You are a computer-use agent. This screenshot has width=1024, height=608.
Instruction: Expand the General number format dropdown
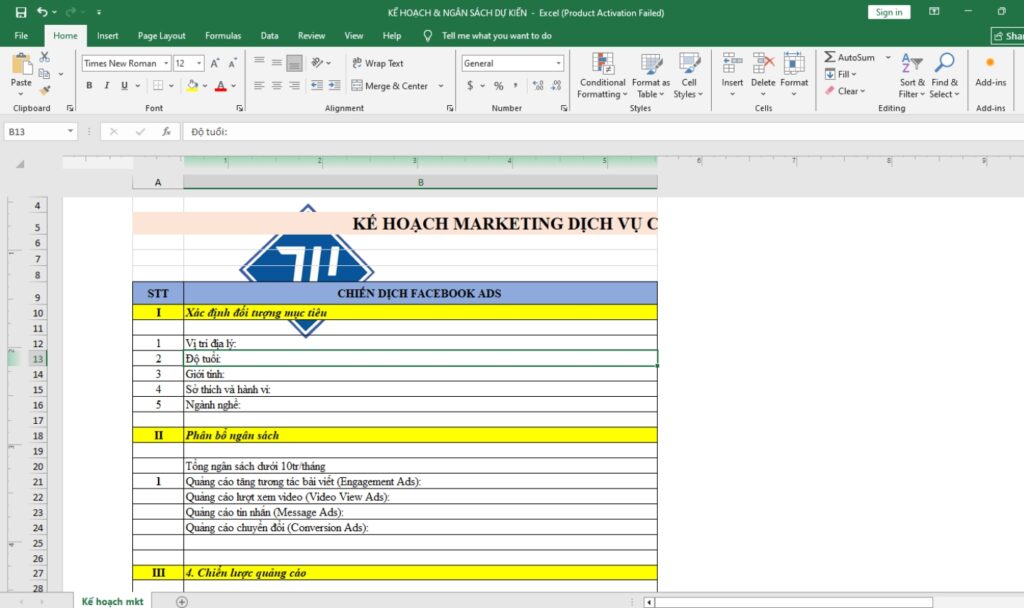tap(558, 63)
